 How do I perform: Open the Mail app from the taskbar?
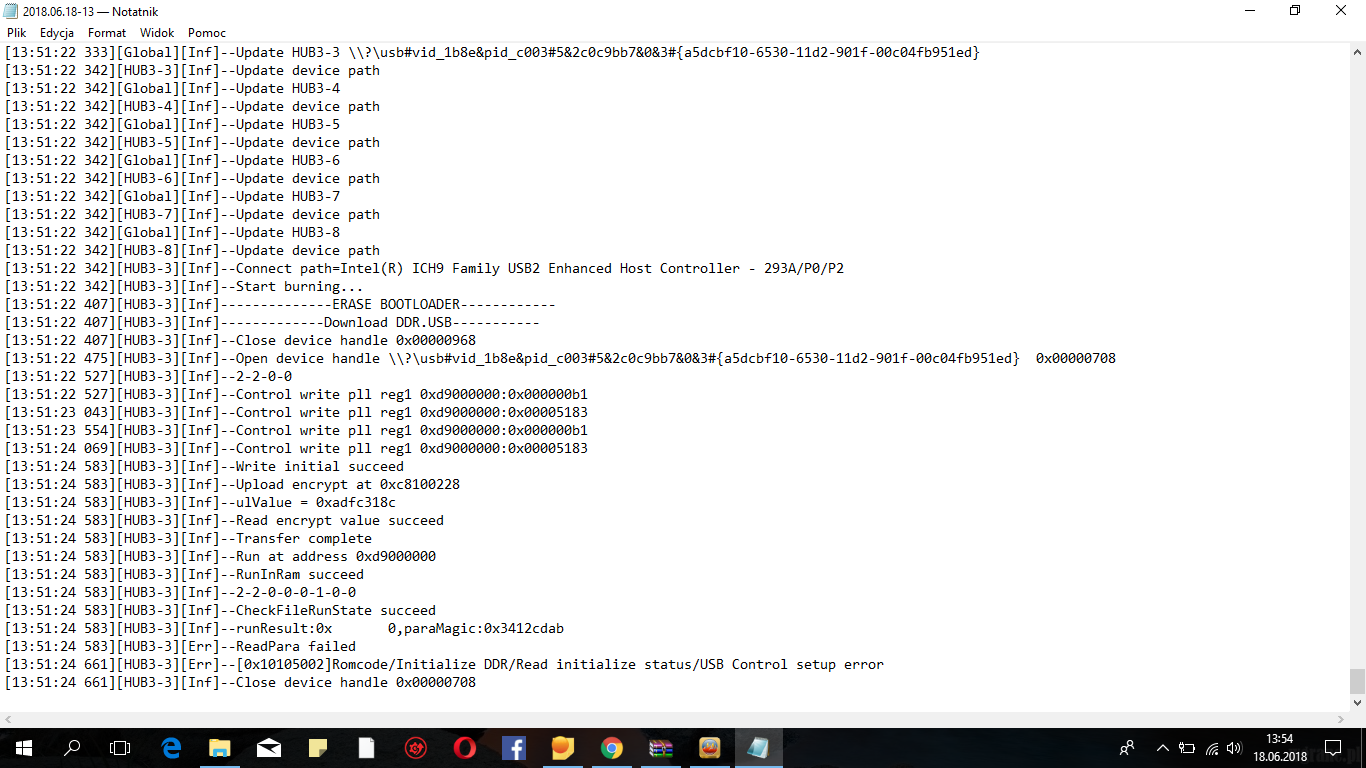pos(268,748)
